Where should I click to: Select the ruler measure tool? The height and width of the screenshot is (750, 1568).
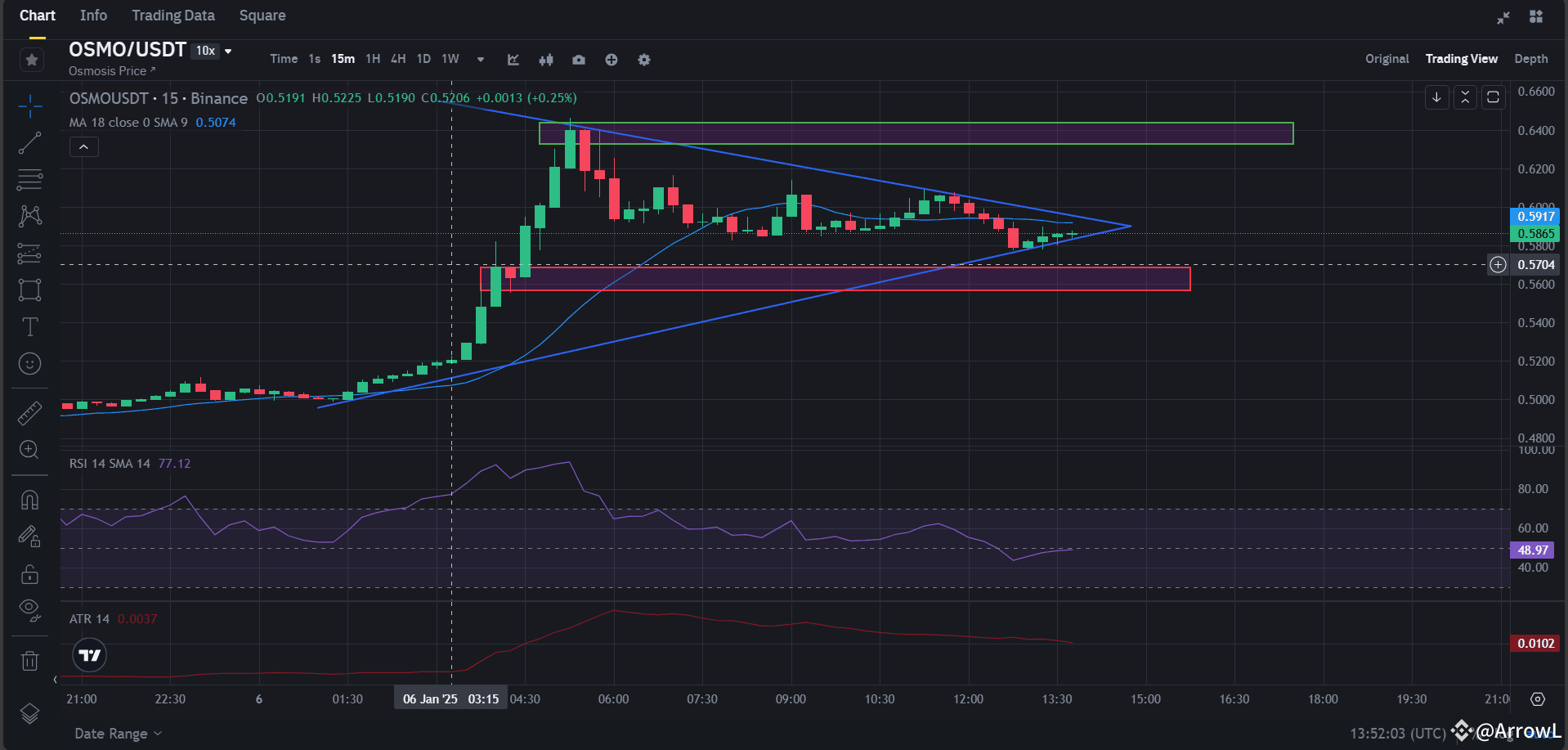(x=30, y=413)
